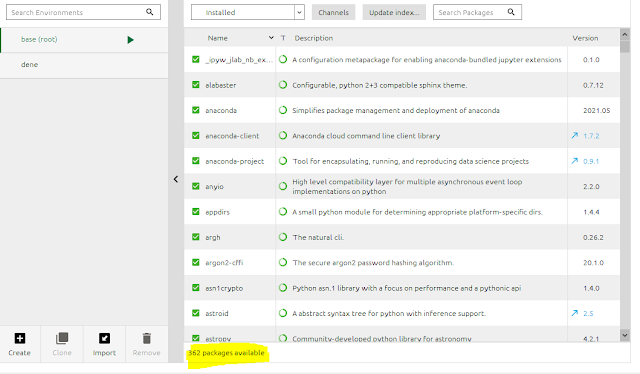This screenshot has height=374, width=640.
Task: Uncheck the anaconda-client package checkbox
Action: (x=196, y=135)
